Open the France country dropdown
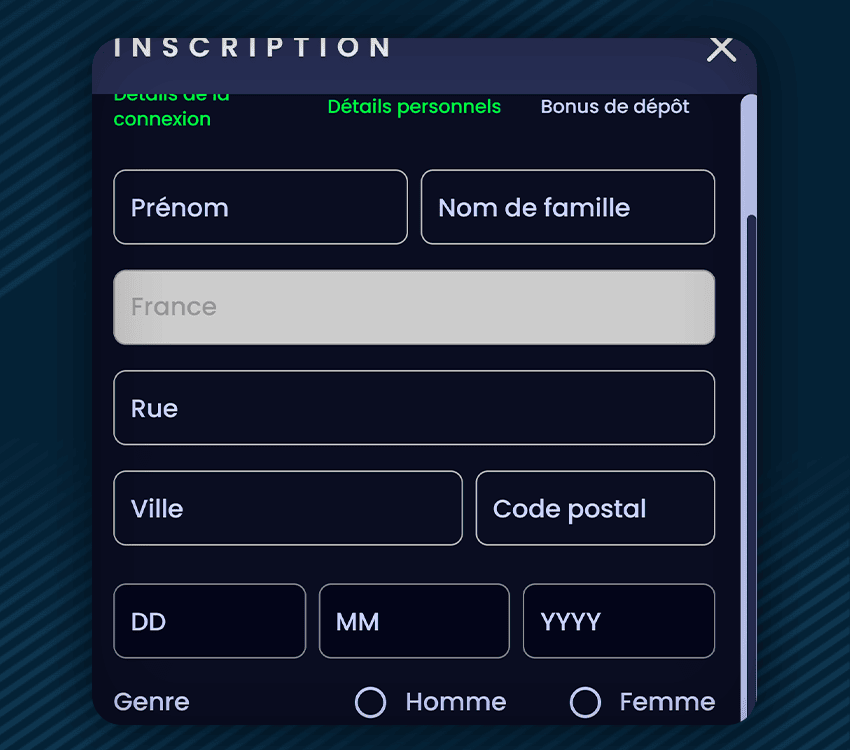The height and width of the screenshot is (750, 850). tap(414, 307)
